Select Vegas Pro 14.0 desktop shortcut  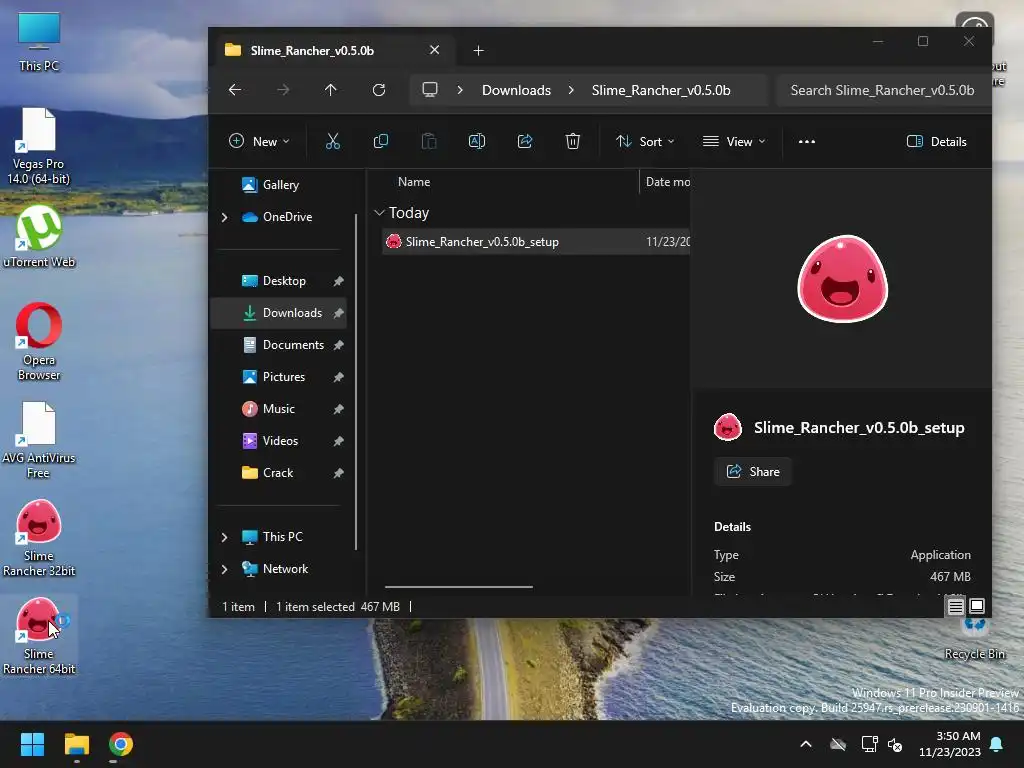39,146
